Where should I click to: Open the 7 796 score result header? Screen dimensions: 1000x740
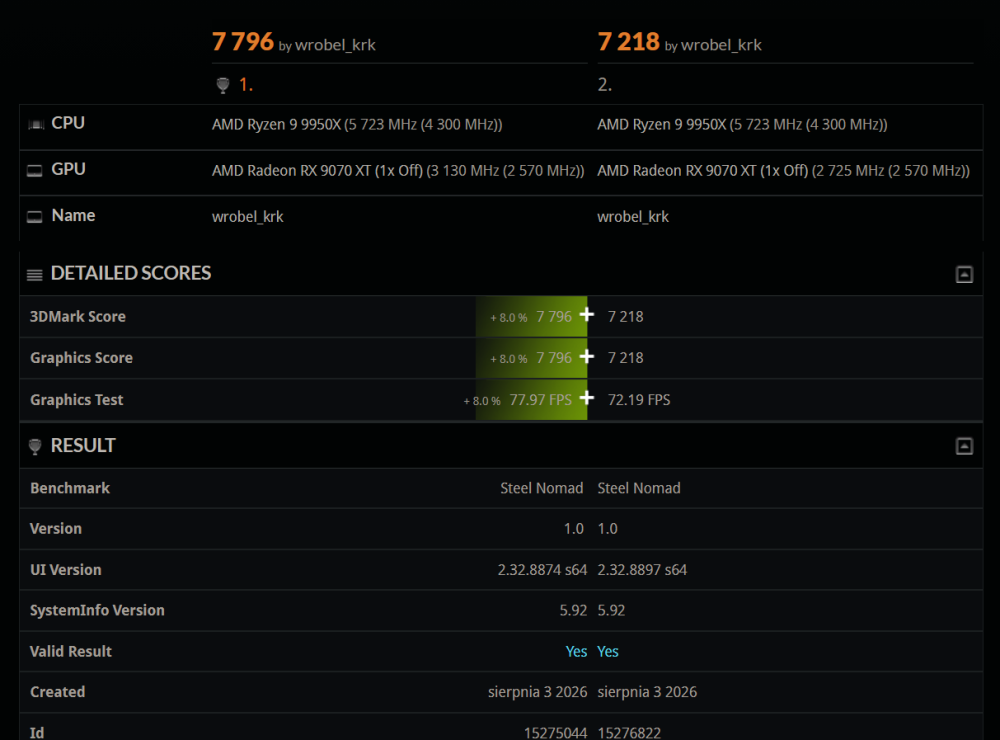(x=242, y=42)
